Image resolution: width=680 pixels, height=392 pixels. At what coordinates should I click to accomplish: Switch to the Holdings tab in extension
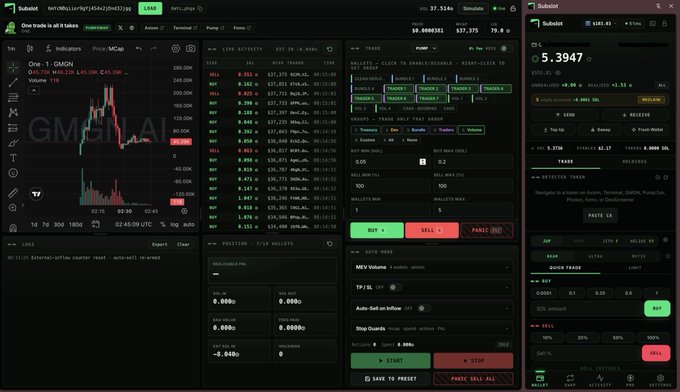click(x=634, y=161)
